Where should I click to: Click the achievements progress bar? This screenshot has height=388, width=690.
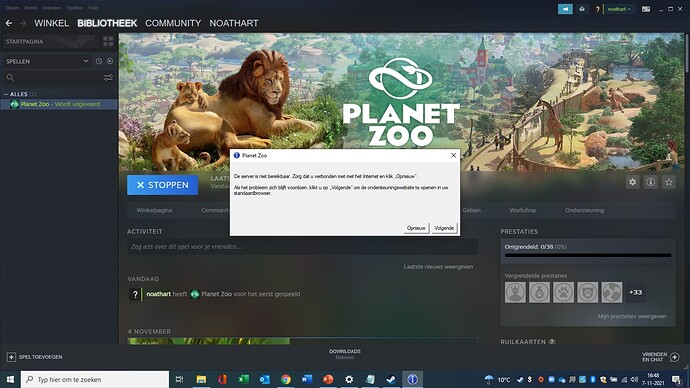pyautogui.click(x=588, y=255)
